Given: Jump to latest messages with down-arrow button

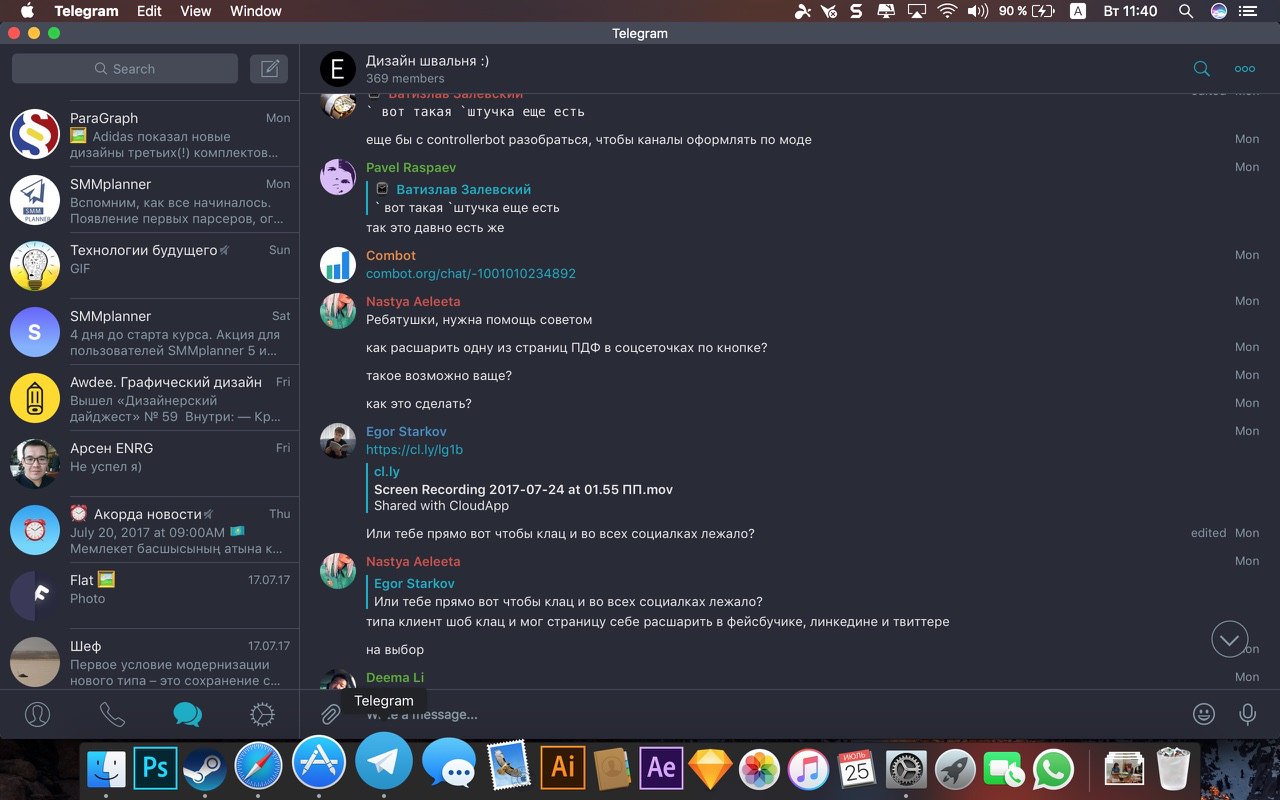Looking at the screenshot, I should point(1230,639).
